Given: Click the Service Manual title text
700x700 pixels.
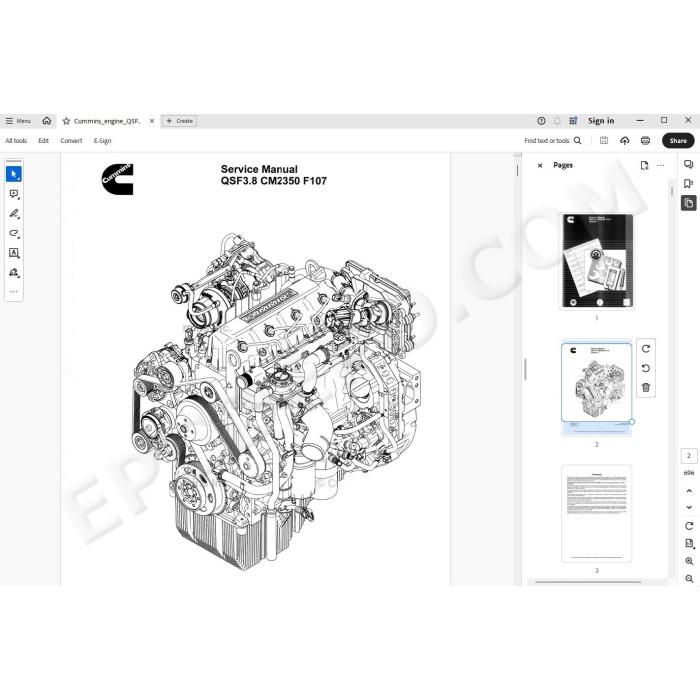Looking at the screenshot, I should click(259, 169).
